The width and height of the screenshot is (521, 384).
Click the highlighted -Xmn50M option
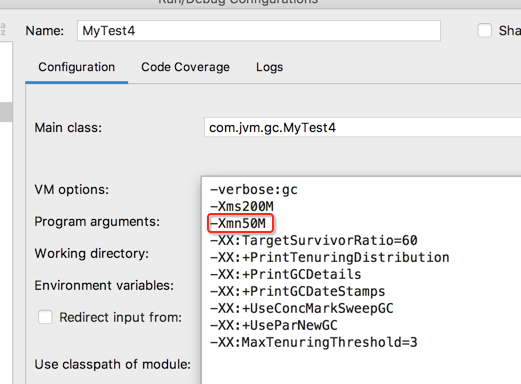240,223
